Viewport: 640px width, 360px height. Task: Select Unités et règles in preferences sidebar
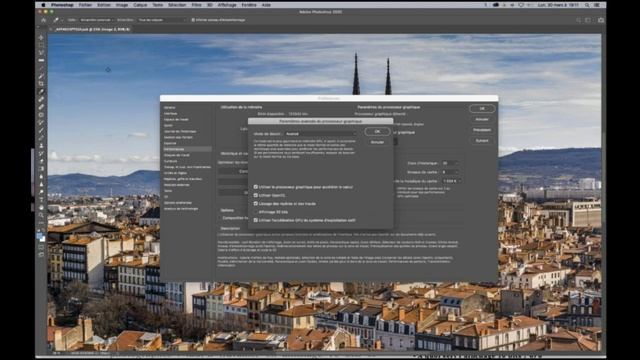coord(175,173)
